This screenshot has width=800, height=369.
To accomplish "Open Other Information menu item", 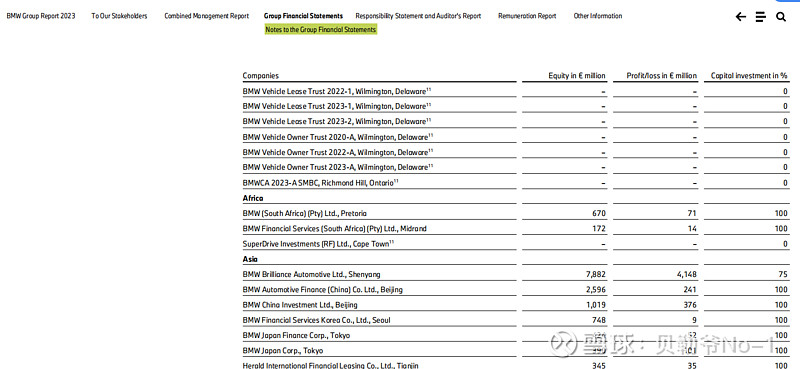I will tap(598, 16).
